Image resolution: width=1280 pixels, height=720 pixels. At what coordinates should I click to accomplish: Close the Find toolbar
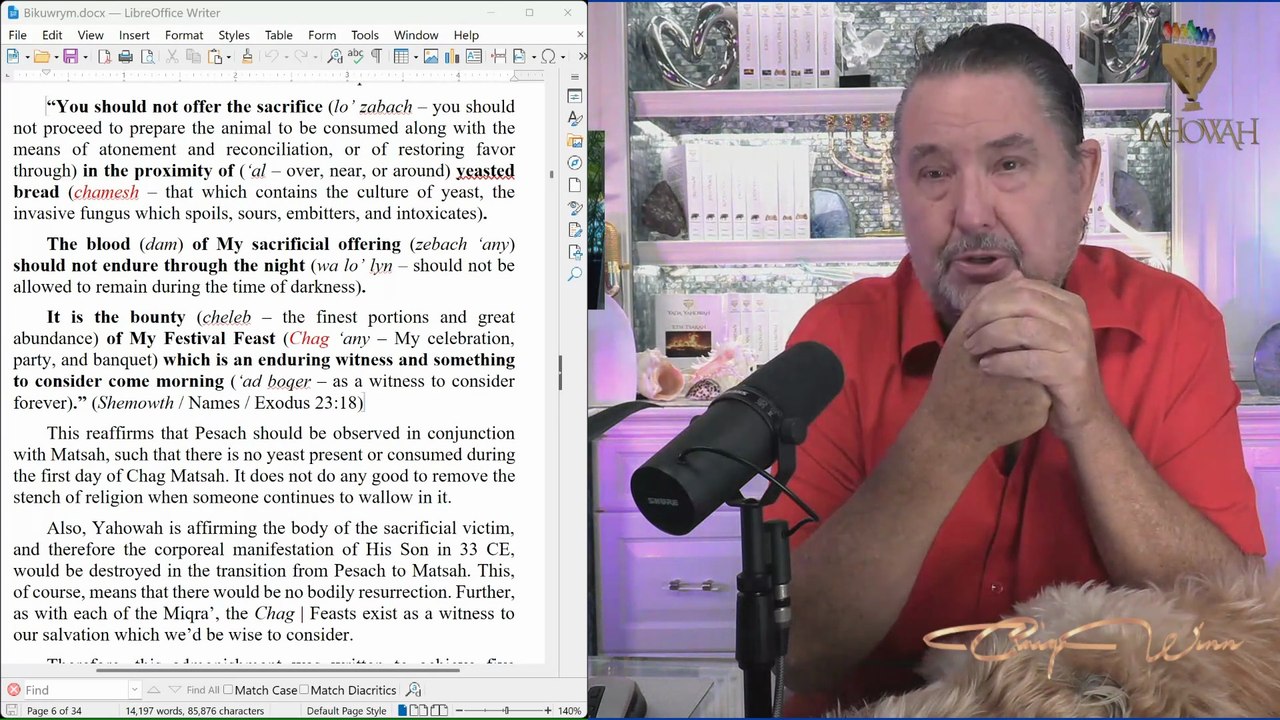[13, 690]
